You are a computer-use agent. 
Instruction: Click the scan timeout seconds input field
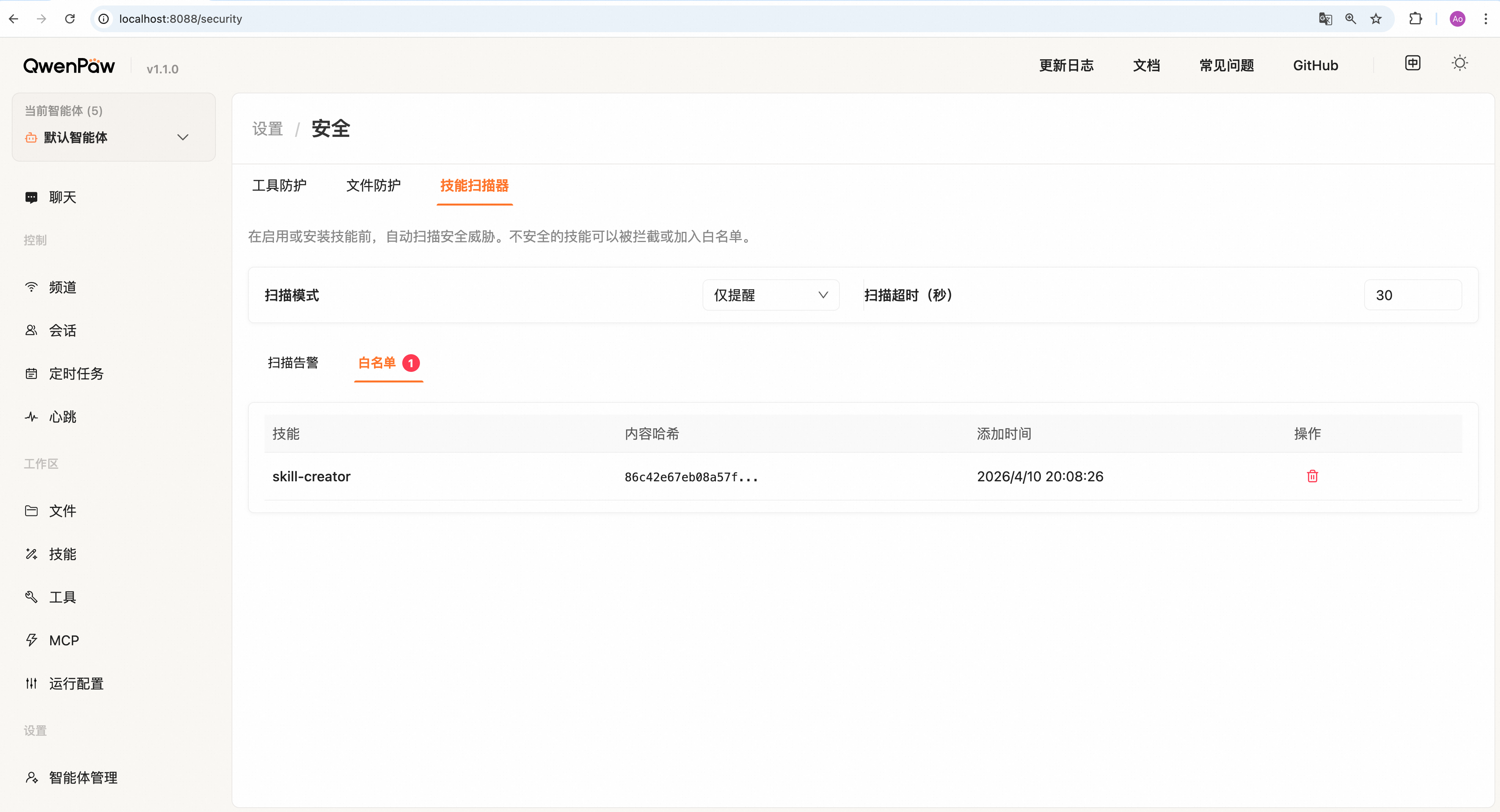point(1412,295)
